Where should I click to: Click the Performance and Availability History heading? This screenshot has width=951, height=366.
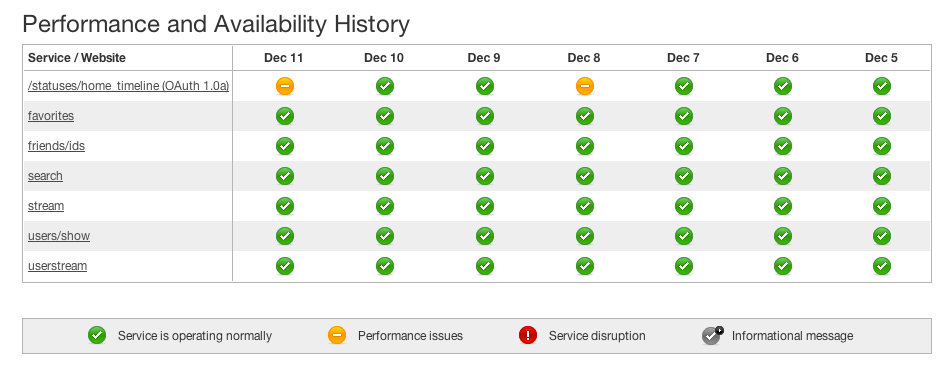[216, 25]
